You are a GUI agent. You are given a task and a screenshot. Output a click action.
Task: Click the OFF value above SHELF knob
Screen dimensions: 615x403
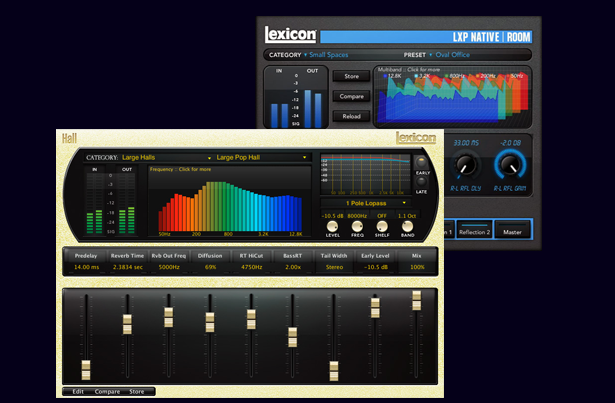[x=382, y=216]
